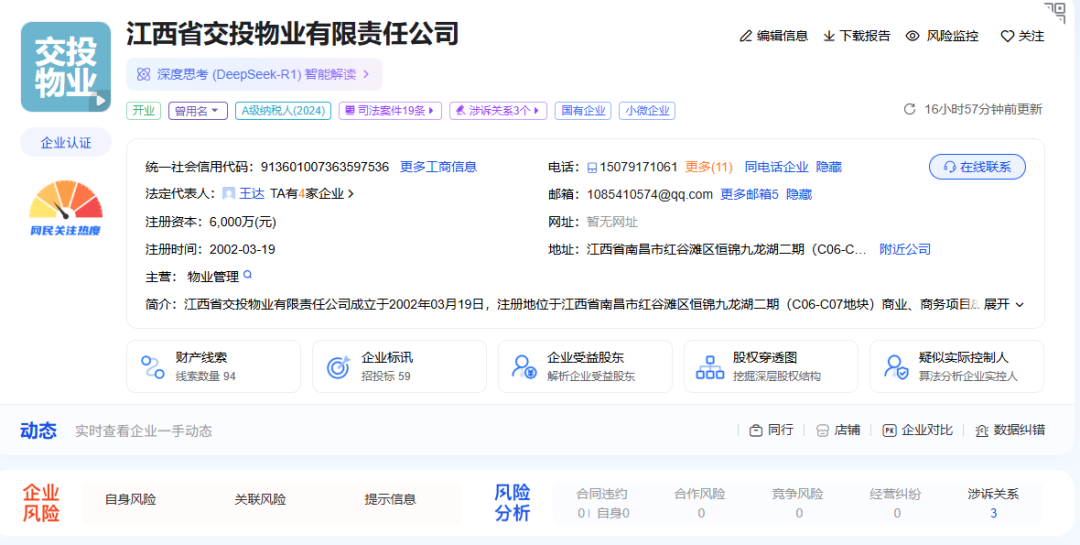
Task: Click the search icon beside 物业管理
Action: (247, 276)
